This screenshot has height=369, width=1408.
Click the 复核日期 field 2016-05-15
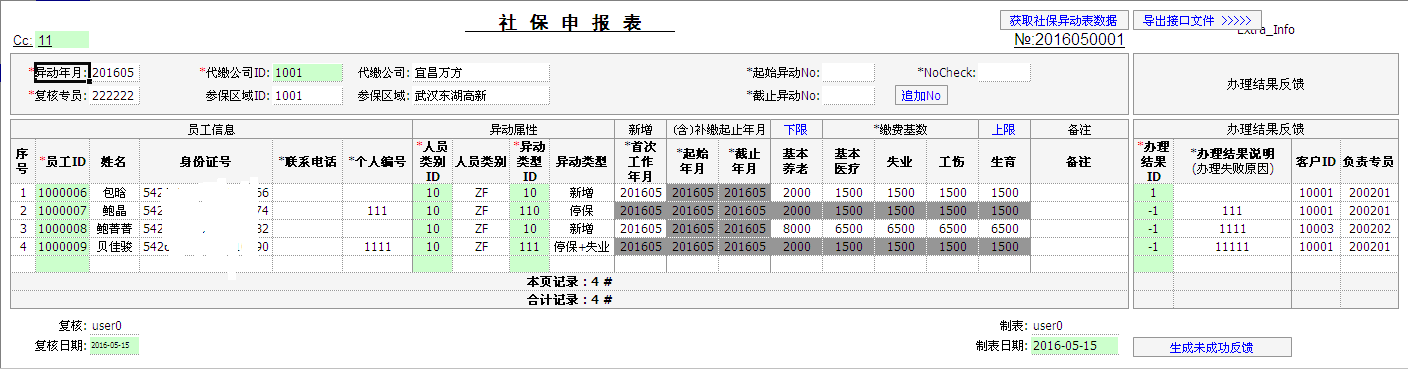(x=115, y=345)
